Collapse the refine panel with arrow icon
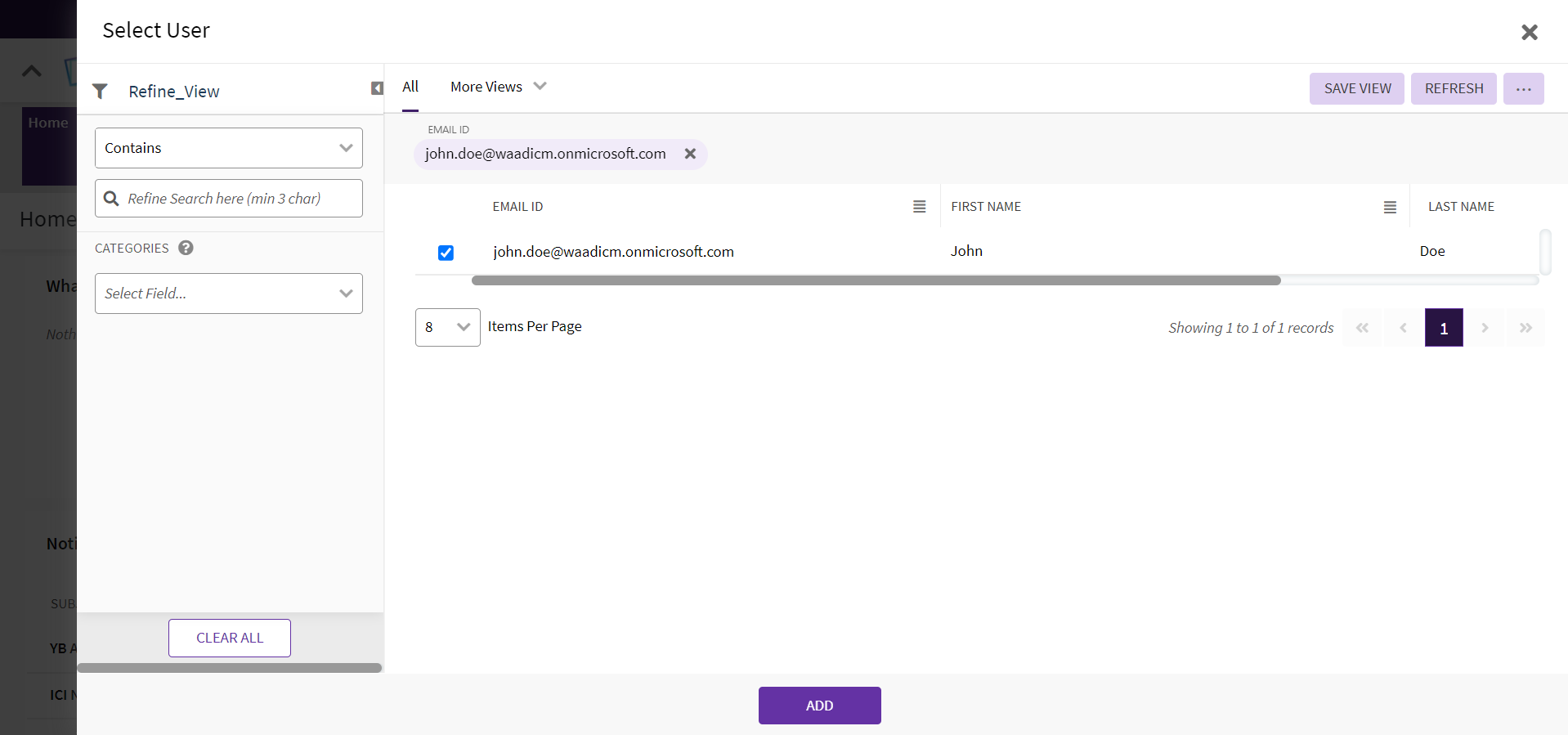 [x=377, y=88]
